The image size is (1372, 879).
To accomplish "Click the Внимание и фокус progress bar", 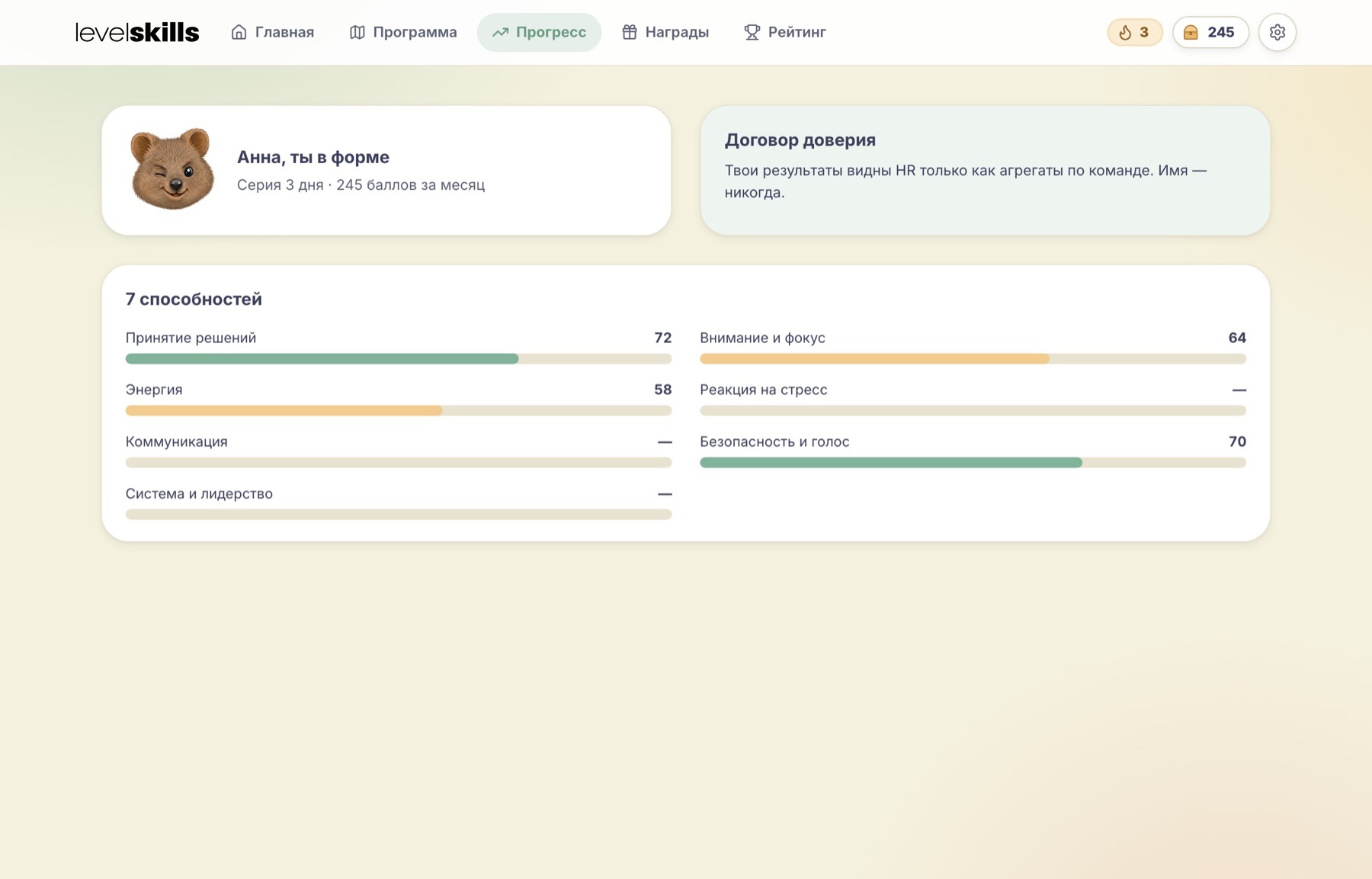I will point(973,358).
